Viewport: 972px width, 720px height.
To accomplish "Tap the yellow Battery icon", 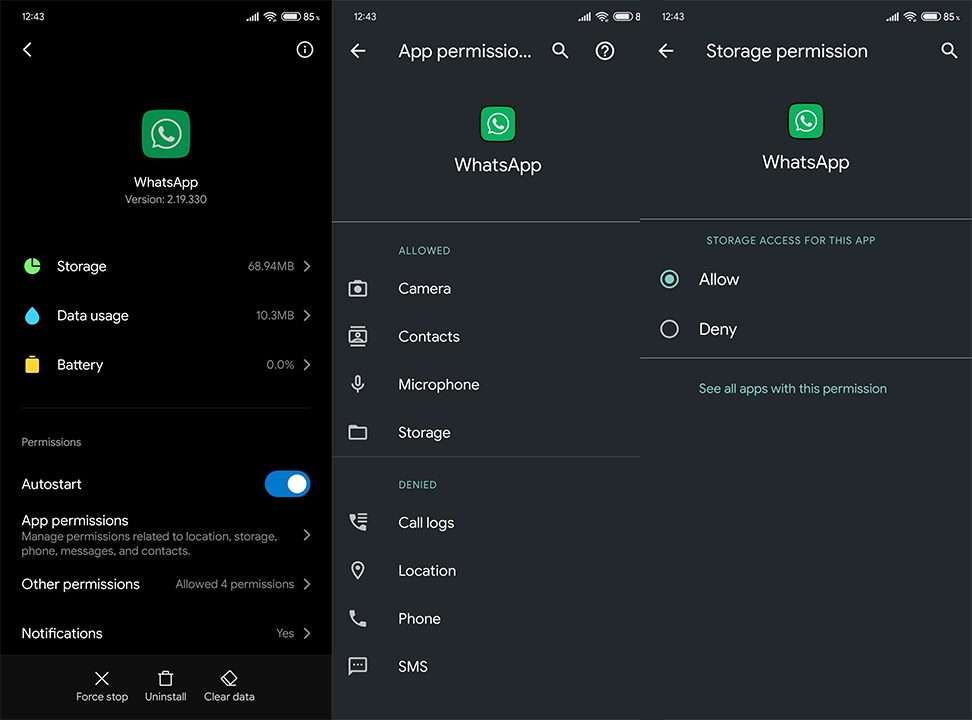I will click(x=32, y=365).
